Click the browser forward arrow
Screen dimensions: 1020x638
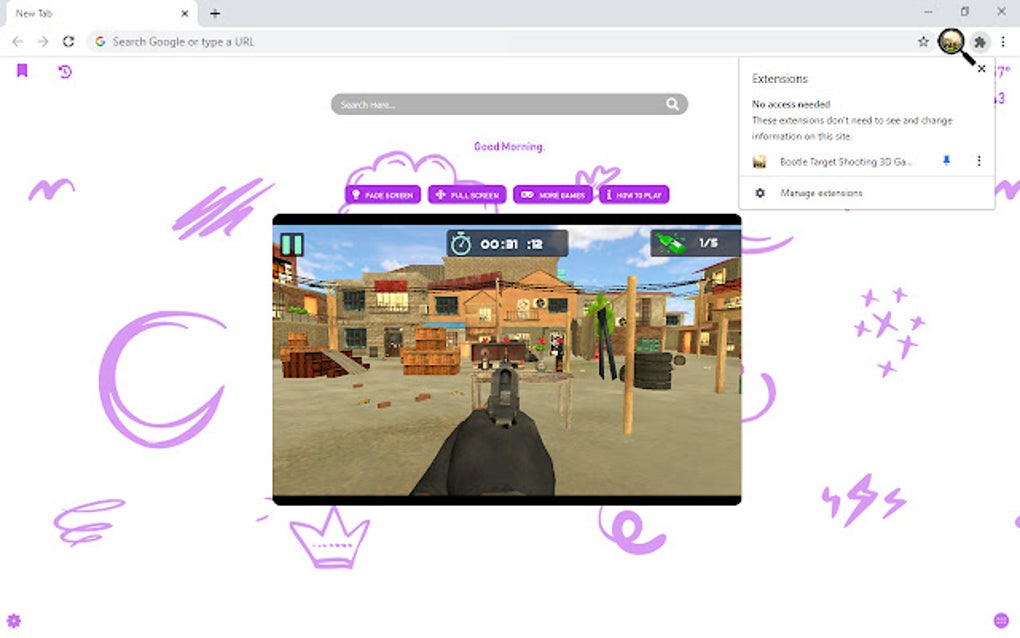click(43, 42)
